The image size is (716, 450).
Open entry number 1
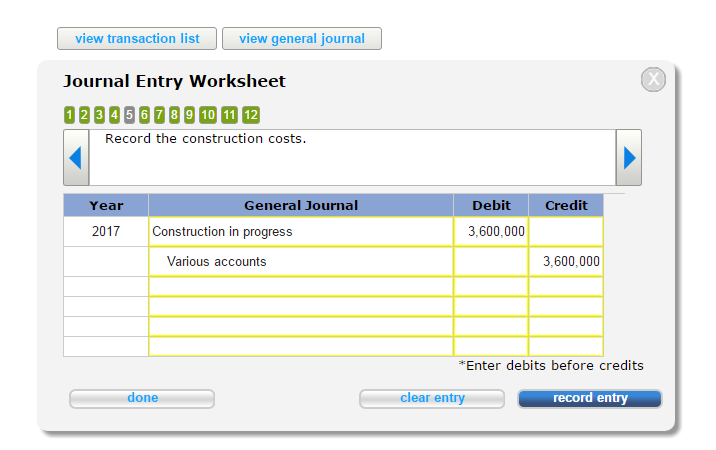[69, 115]
